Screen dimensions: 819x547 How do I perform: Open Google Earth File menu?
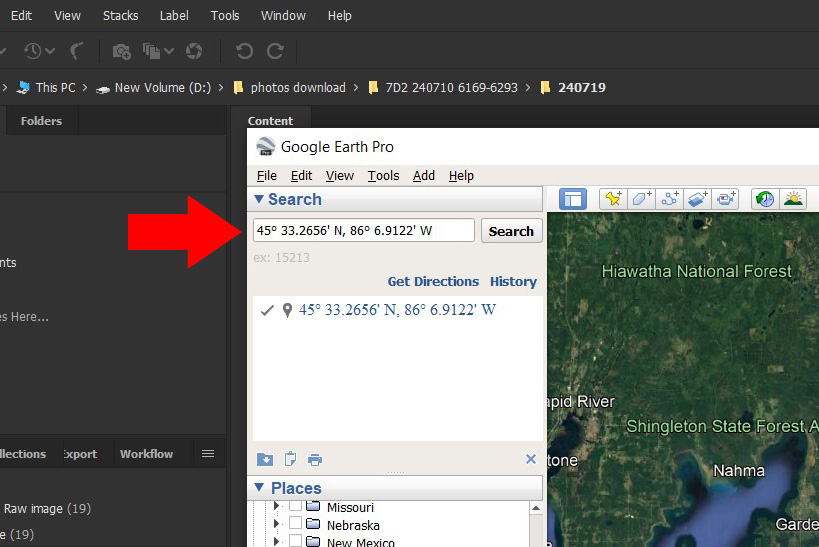266,176
